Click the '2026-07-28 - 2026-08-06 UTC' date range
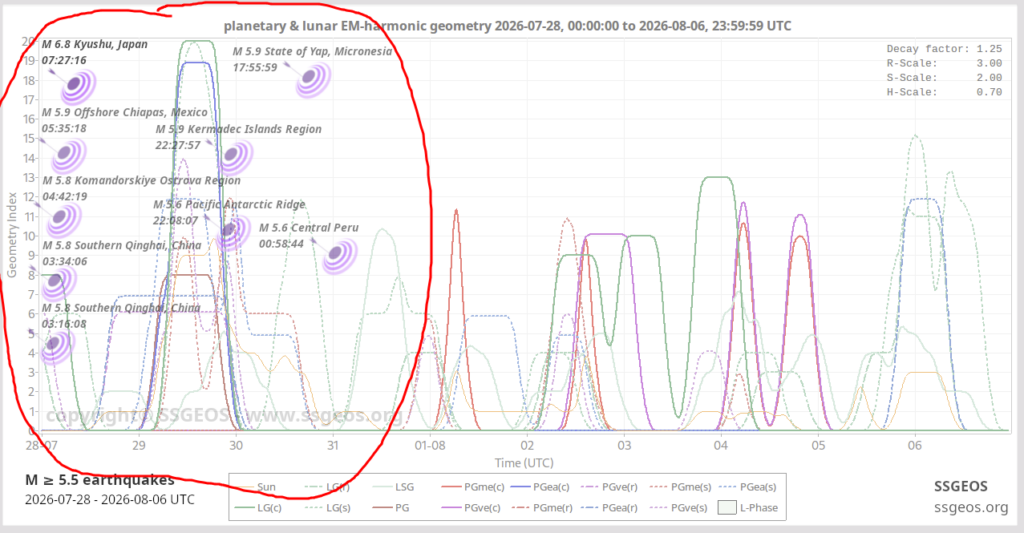The height and width of the screenshot is (533, 1024). (110, 500)
